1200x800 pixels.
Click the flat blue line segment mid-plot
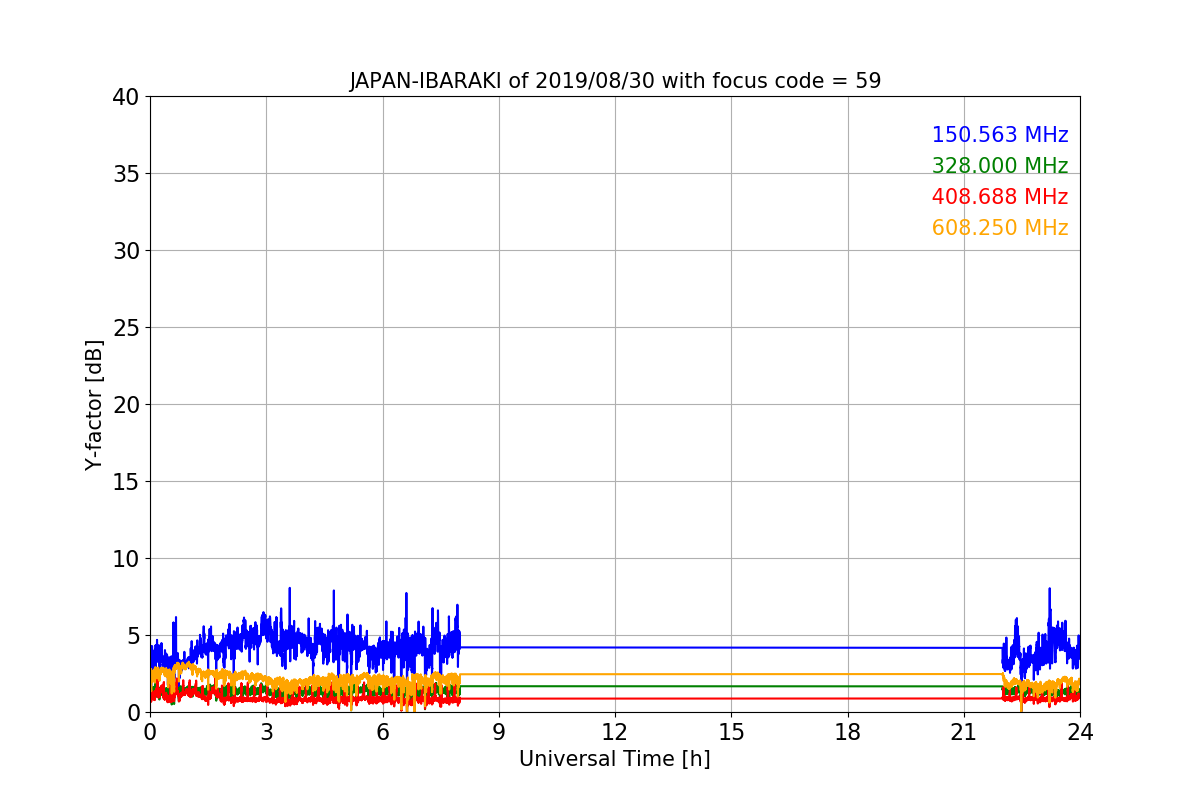pyautogui.click(x=731, y=647)
